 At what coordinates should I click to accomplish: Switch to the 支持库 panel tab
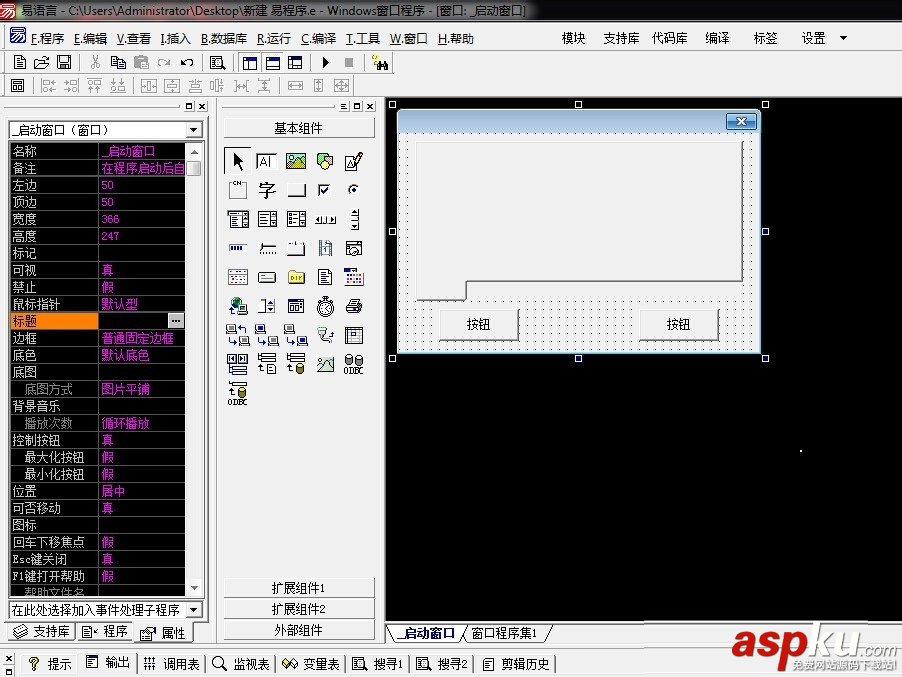[42, 632]
